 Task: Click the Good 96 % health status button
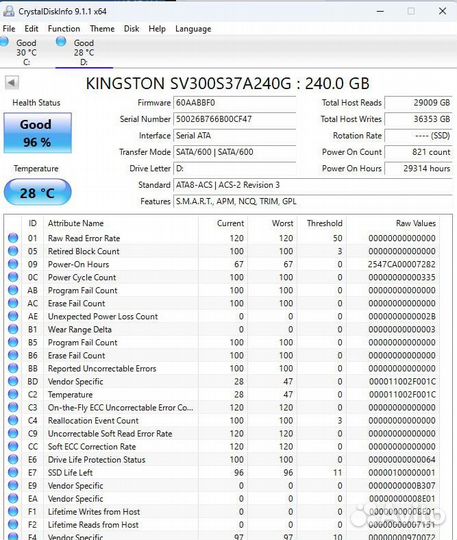[x=38, y=133]
